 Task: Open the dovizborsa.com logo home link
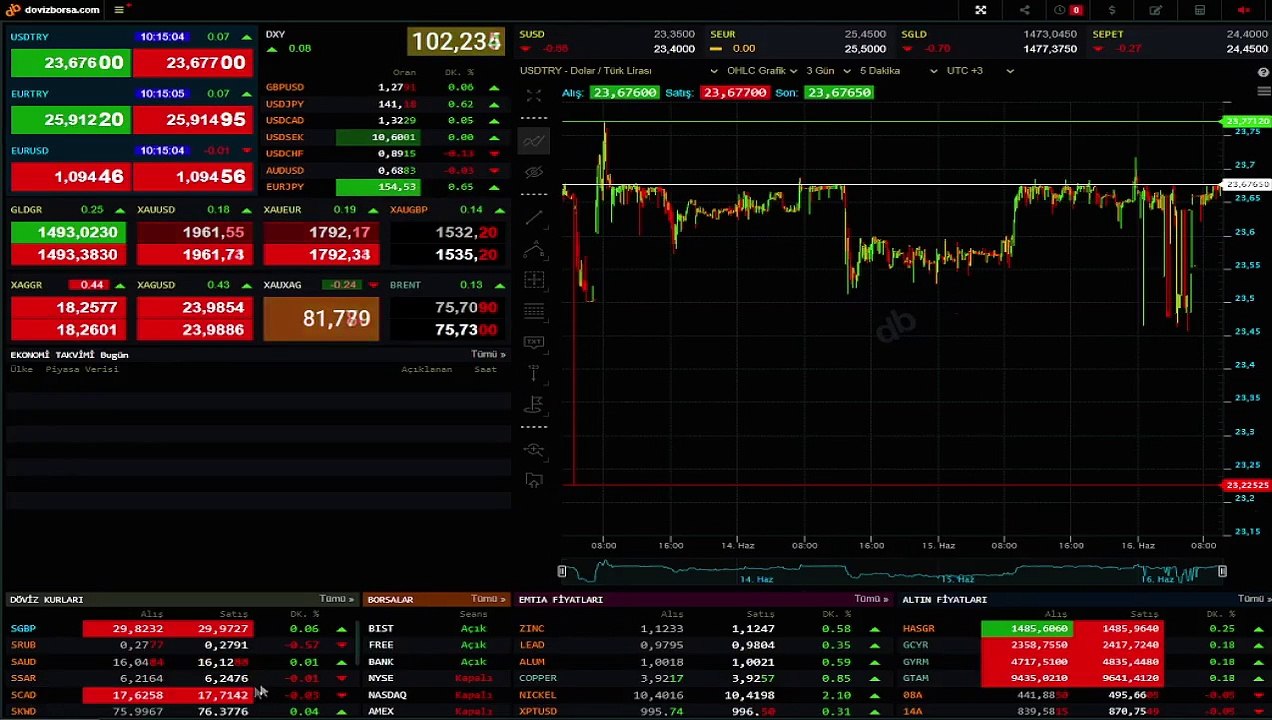click(53, 10)
